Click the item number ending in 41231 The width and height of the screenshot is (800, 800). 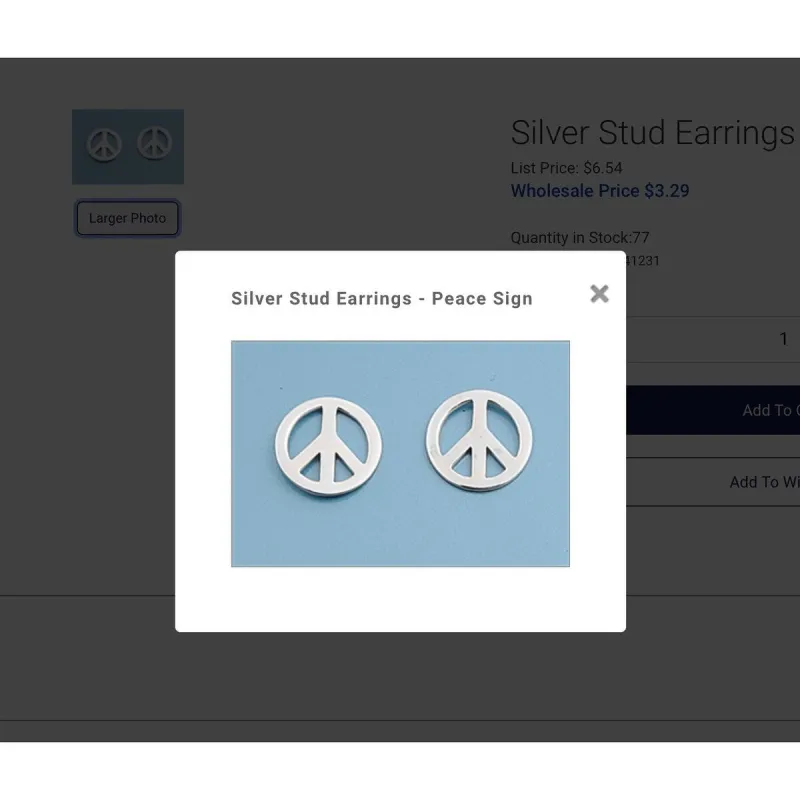(x=643, y=261)
